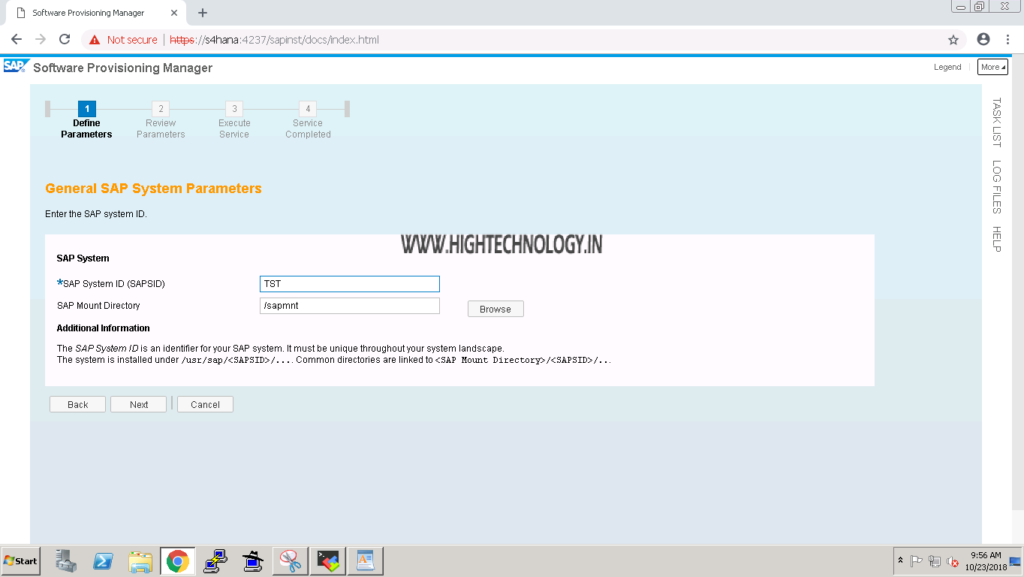
Task: Focus the SAP Mount Directory field
Action: coord(349,305)
